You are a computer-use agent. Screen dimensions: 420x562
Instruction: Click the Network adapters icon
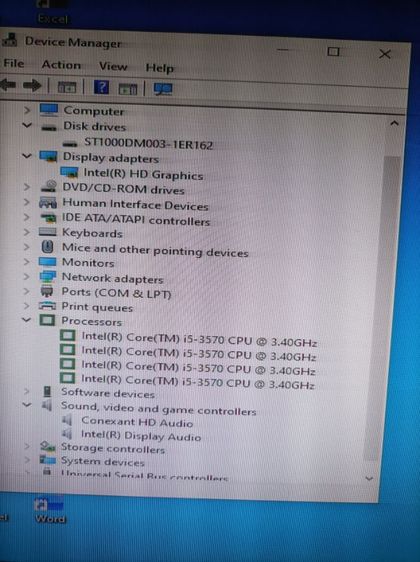[48, 276]
